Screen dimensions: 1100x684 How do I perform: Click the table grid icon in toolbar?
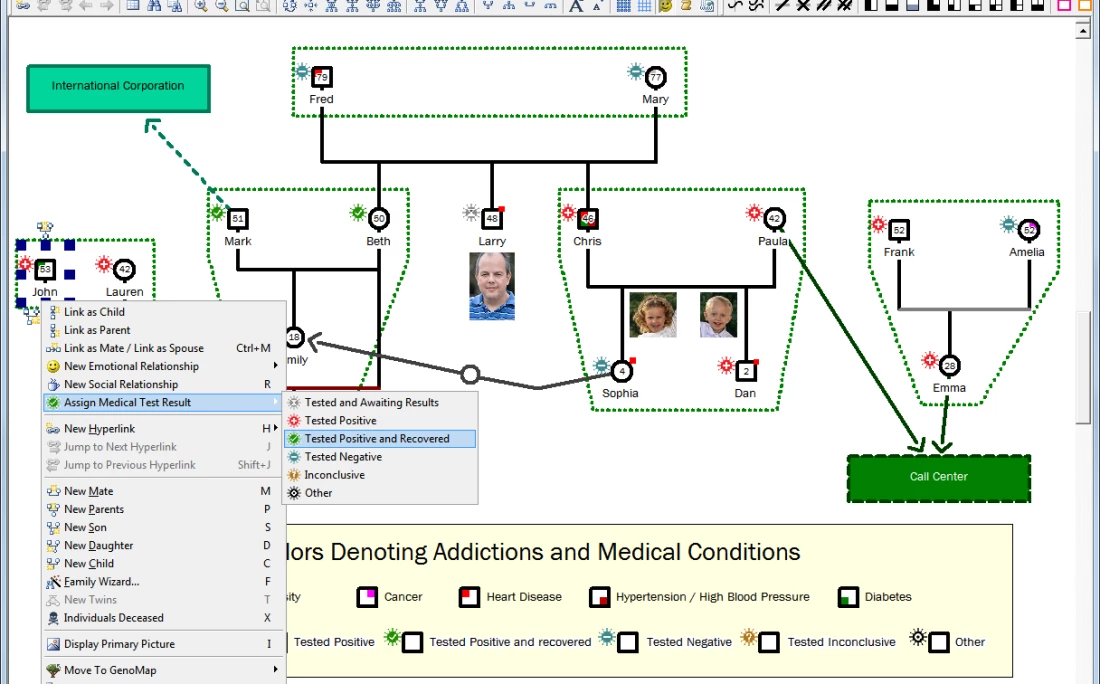[x=623, y=5]
